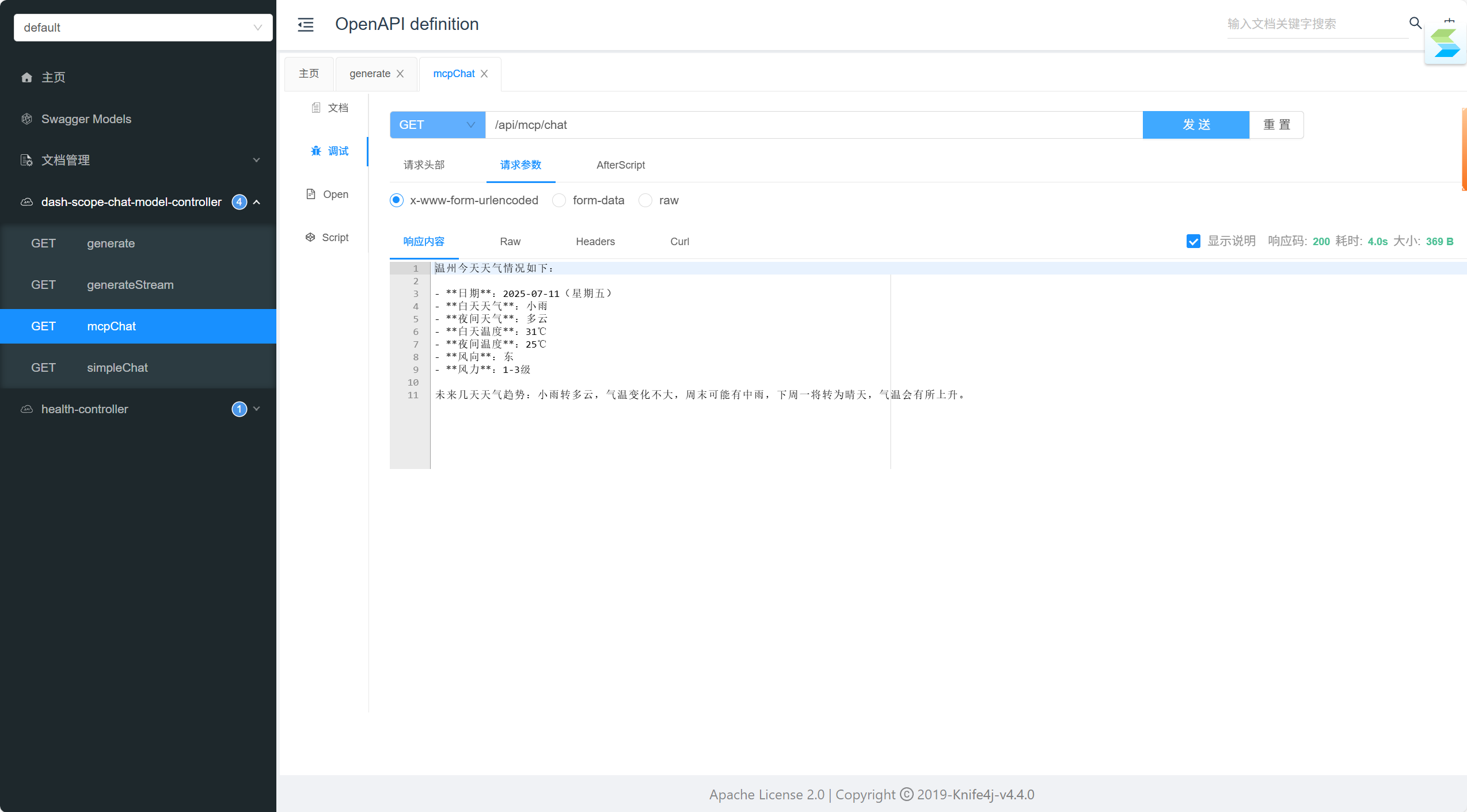Viewport: 1467px width, 812px height.
Task: Click the floating green-blue logo icon
Action: pos(1446,44)
